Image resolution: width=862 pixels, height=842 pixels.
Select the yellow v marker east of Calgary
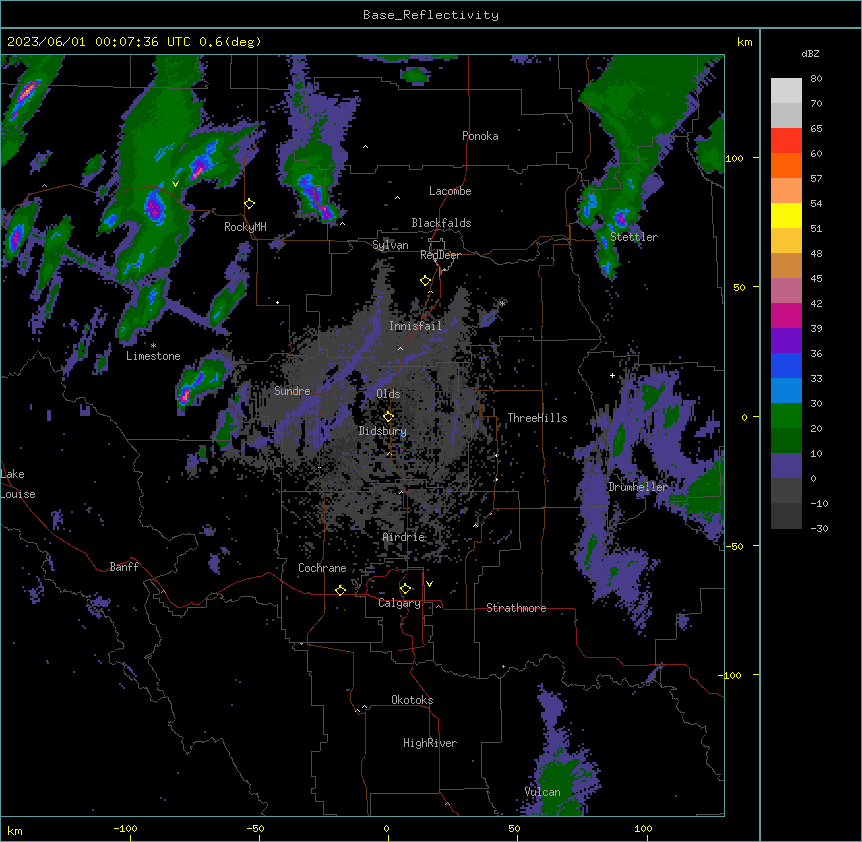[429, 584]
